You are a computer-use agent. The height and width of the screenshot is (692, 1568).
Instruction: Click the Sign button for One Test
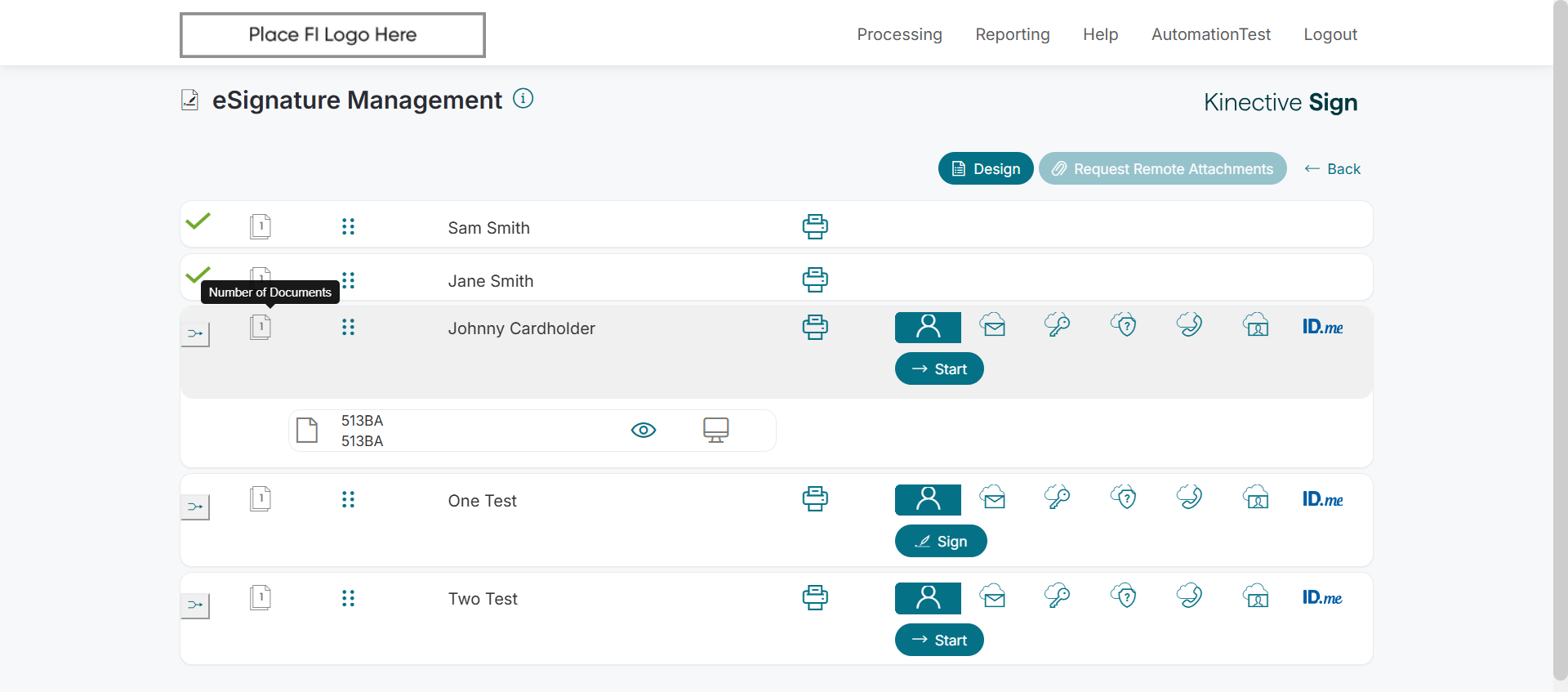tap(941, 542)
